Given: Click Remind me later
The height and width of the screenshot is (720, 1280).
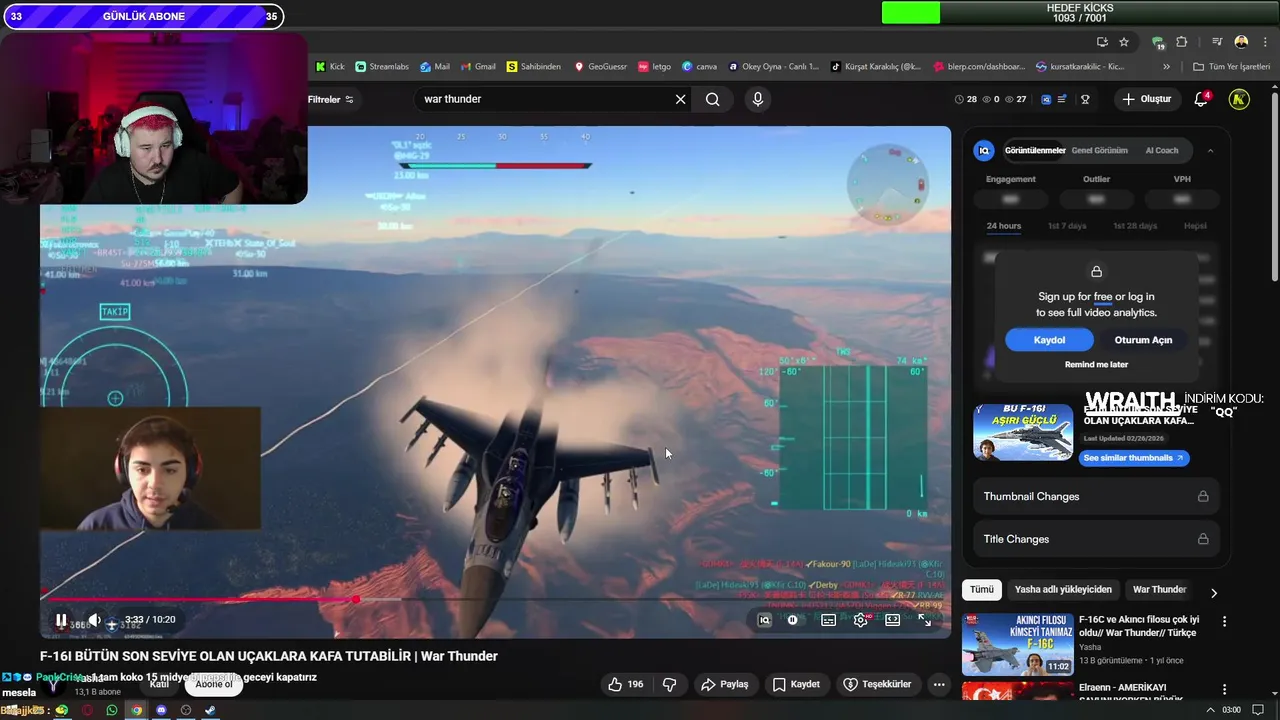Looking at the screenshot, I should click(1096, 365).
